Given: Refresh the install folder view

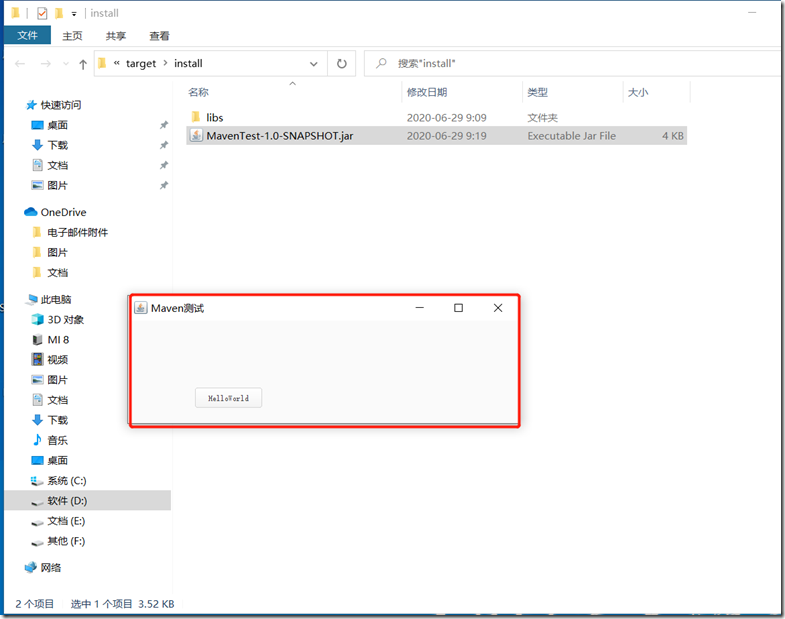Looking at the screenshot, I should pos(341,64).
